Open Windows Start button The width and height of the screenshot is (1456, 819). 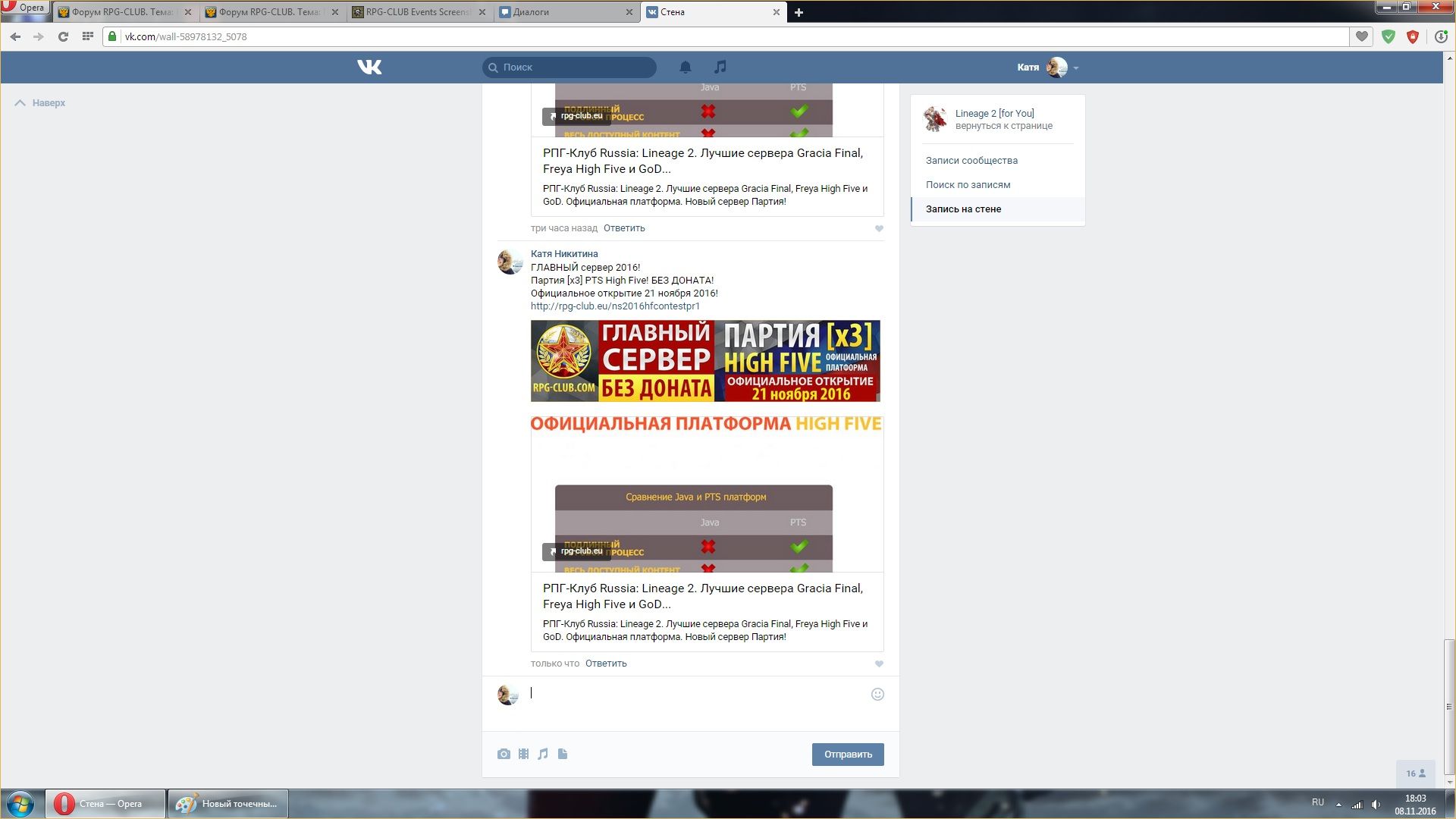[20, 804]
